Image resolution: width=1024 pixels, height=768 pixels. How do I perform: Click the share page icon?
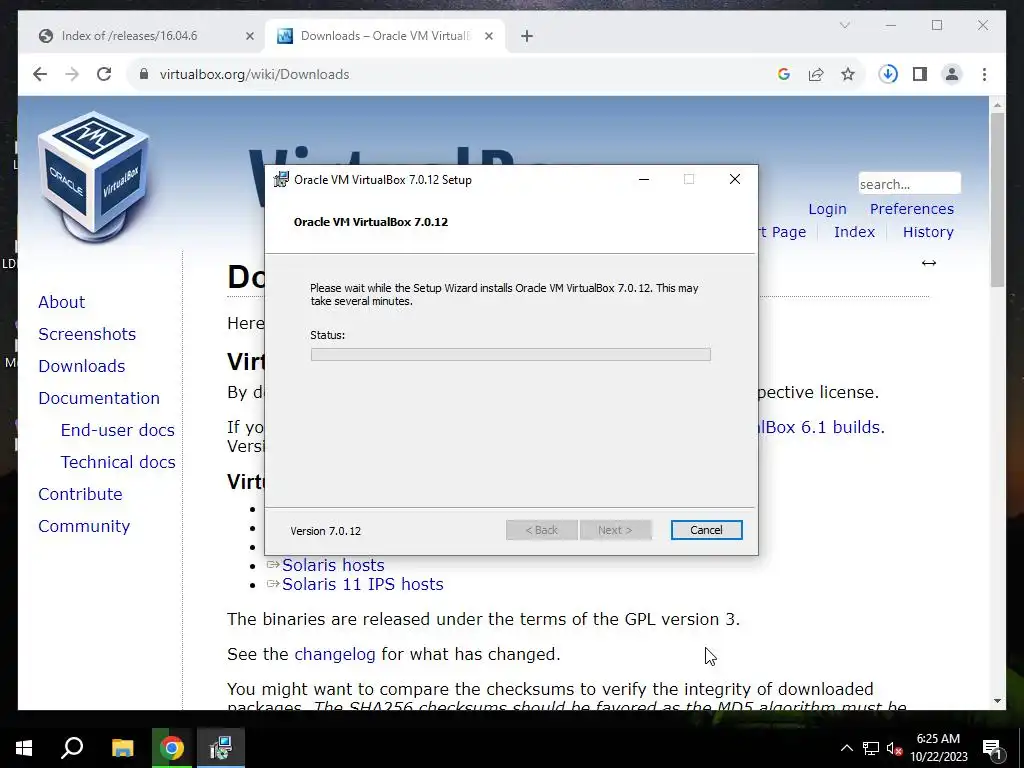816,74
